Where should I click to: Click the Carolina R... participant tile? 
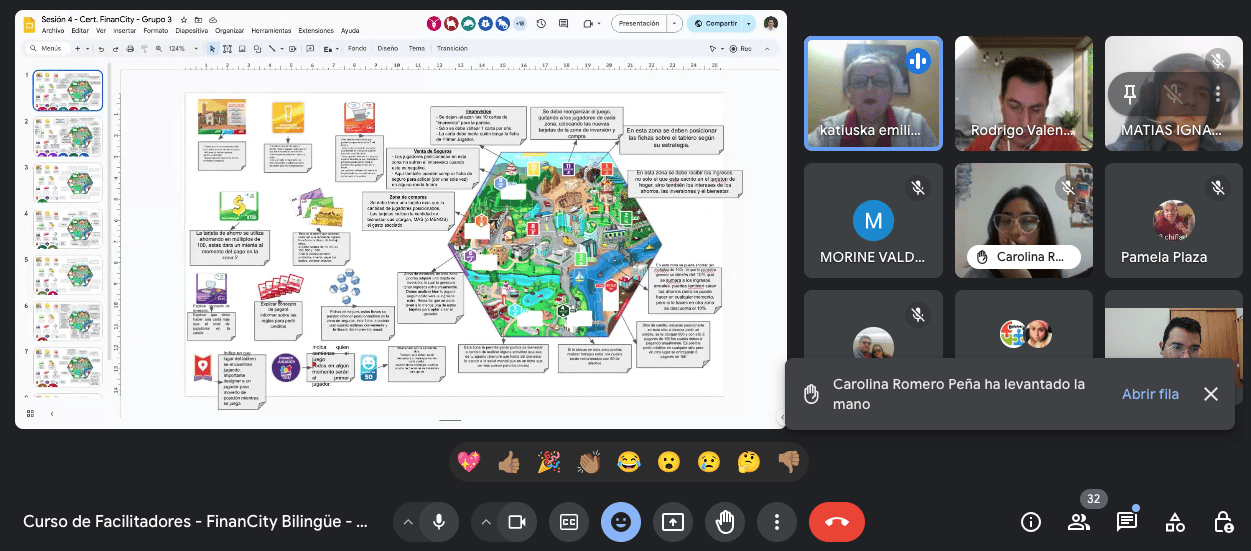pos(1022,220)
